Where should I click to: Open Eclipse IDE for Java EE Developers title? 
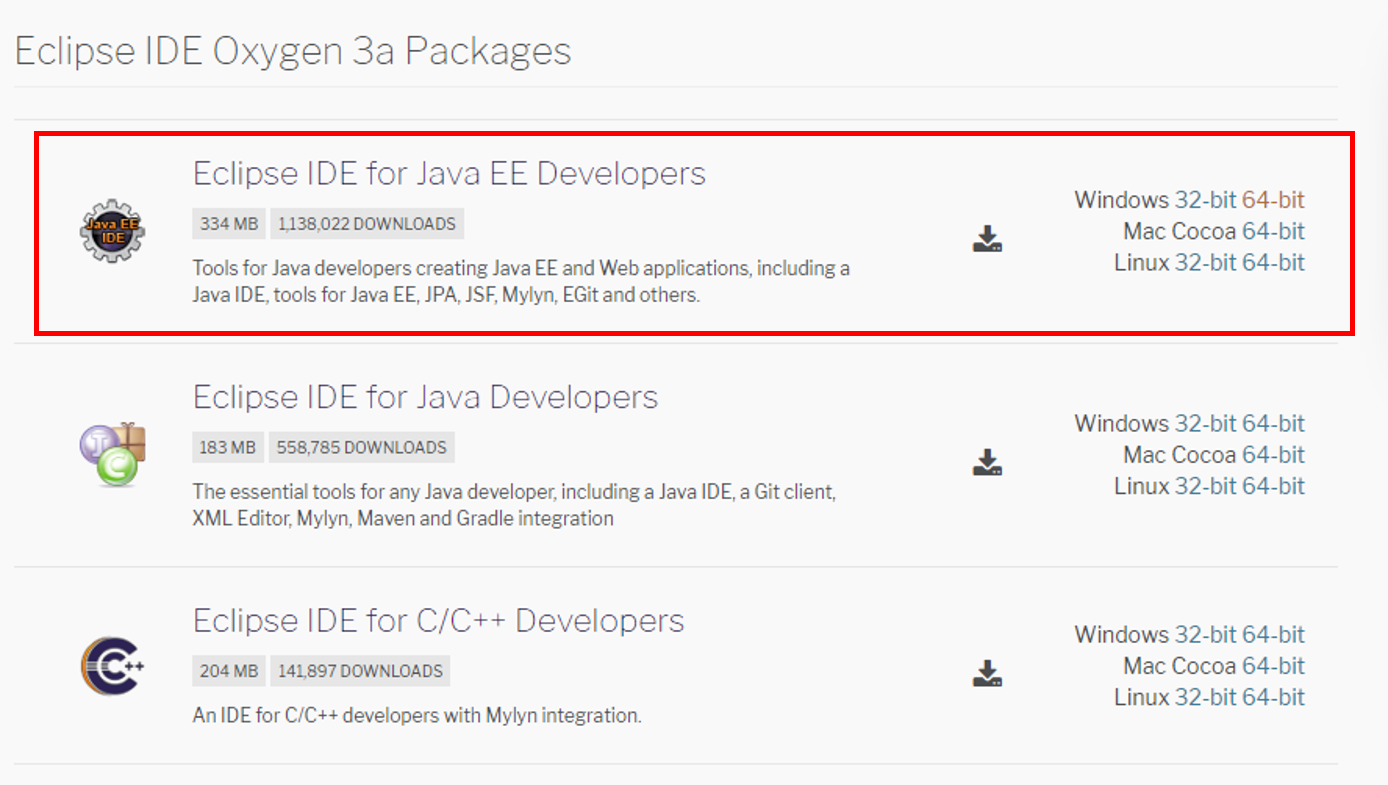point(449,173)
